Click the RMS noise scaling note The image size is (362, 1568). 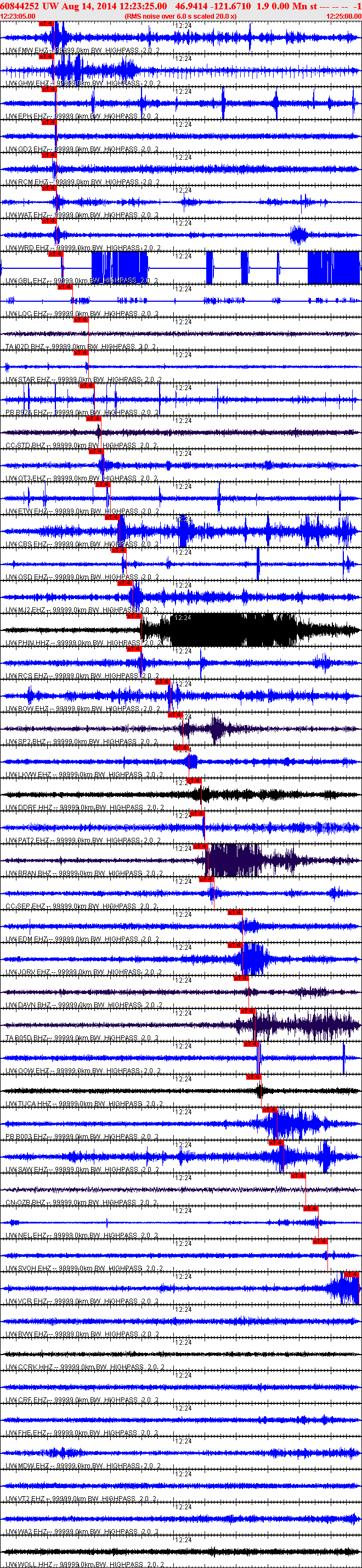pos(180,16)
